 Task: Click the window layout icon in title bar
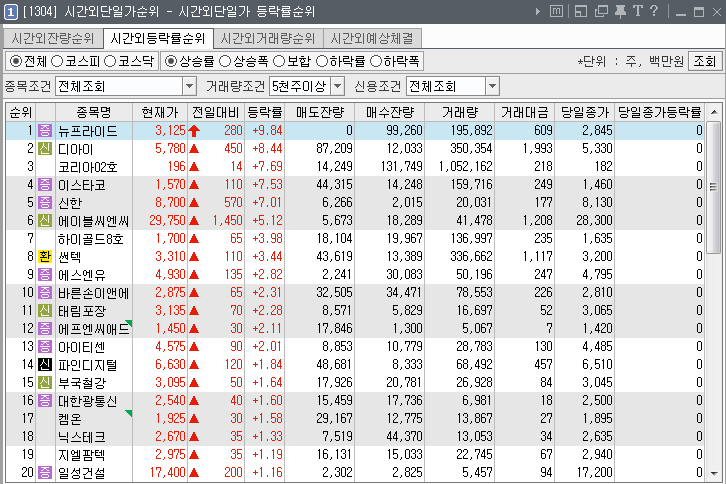[x=581, y=11]
